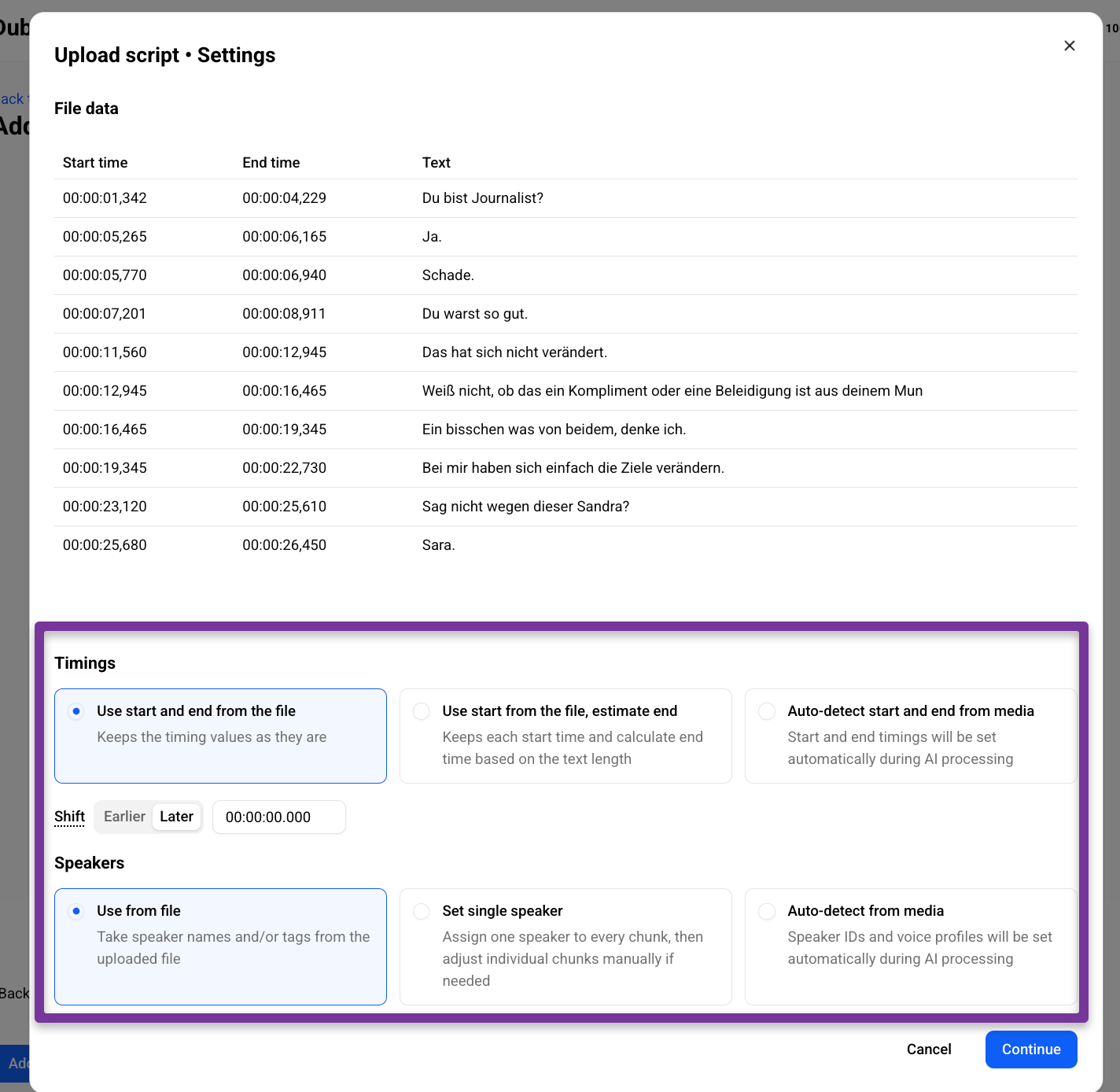The height and width of the screenshot is (1092, 1120).
Task: Click the Continue button
Action: pyautogui.click(x=1031, y=1050)
